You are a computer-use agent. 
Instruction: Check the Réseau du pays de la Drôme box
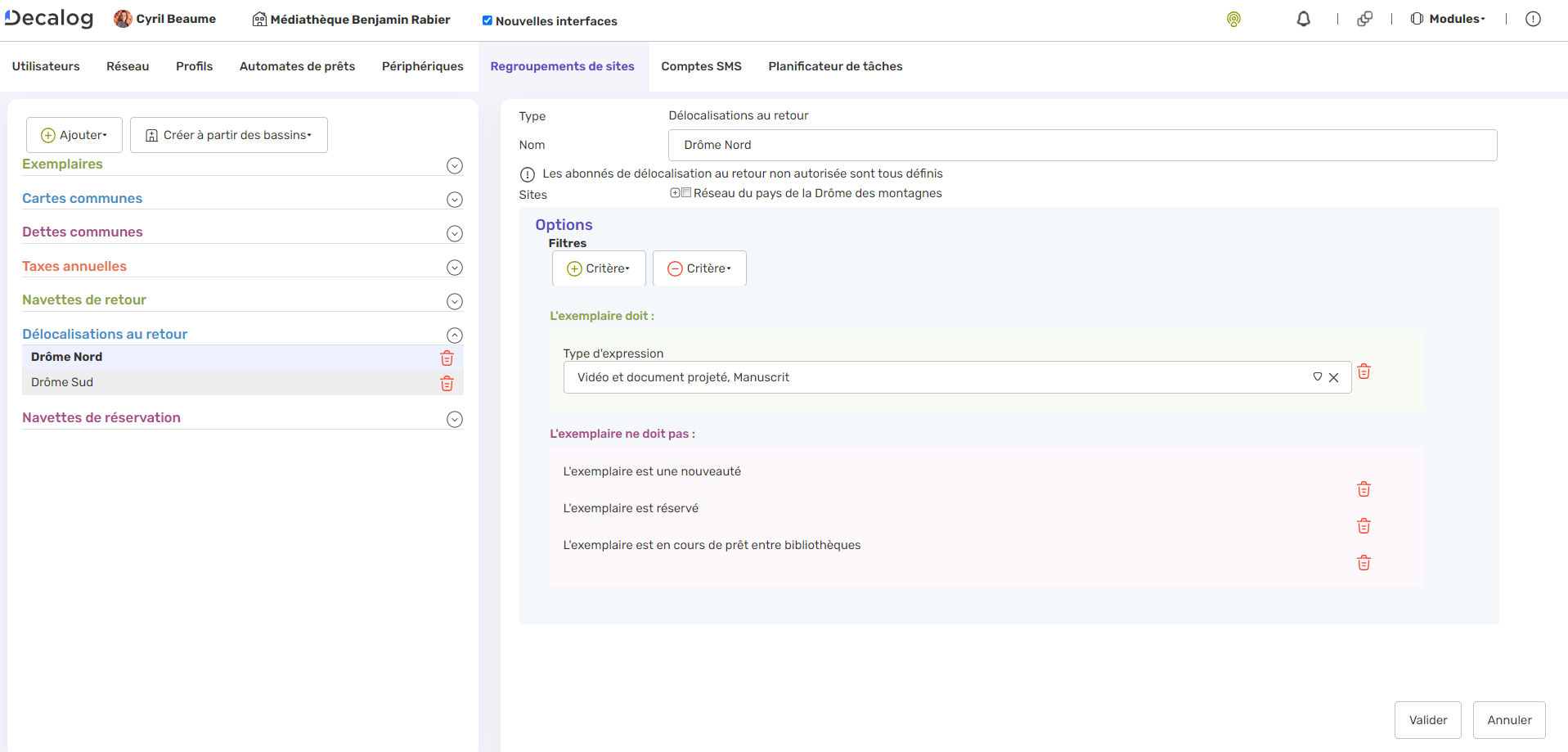(x=686, y=193)
